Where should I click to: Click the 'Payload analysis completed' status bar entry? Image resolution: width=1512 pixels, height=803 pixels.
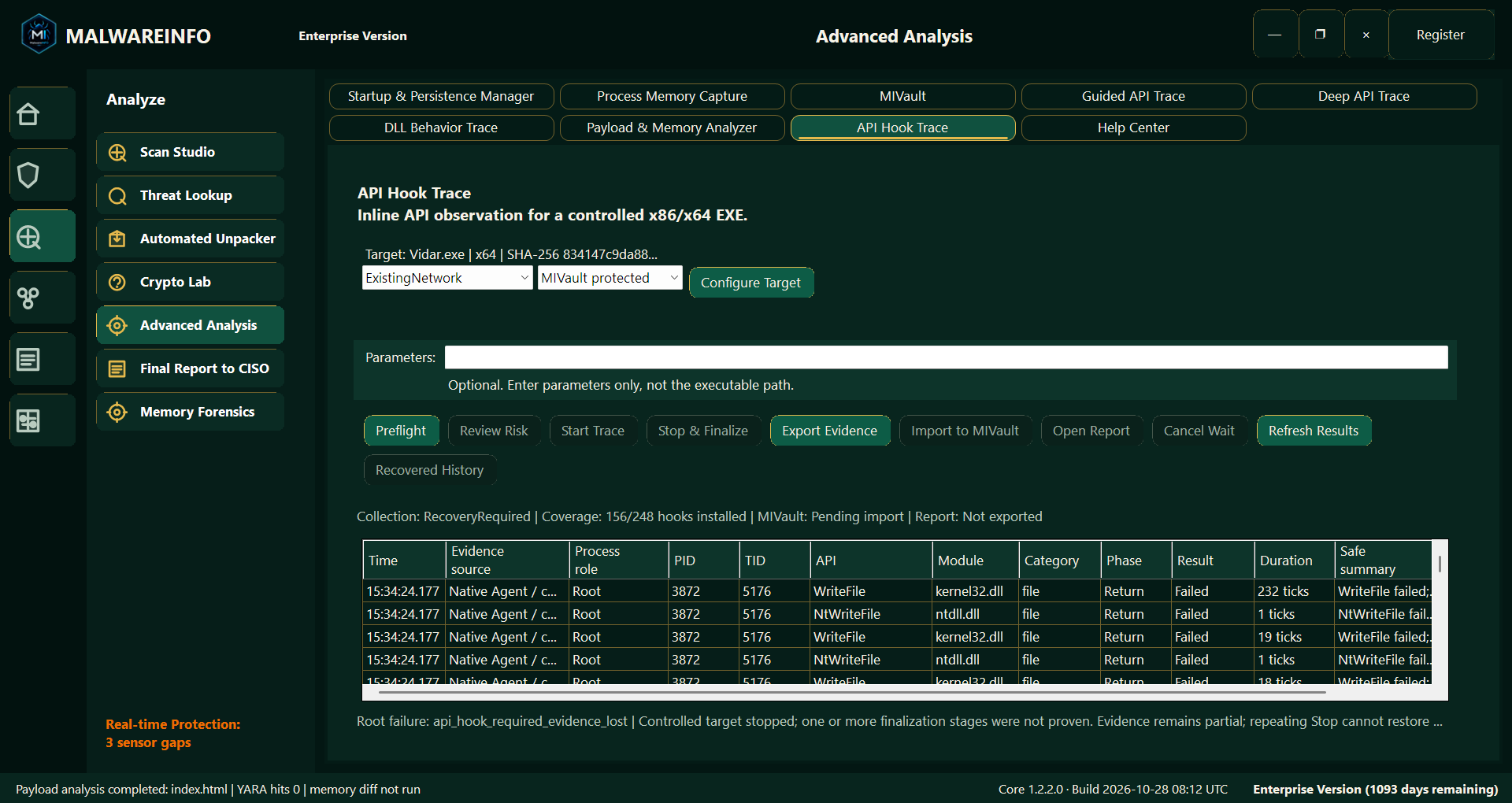pos(218,789)
